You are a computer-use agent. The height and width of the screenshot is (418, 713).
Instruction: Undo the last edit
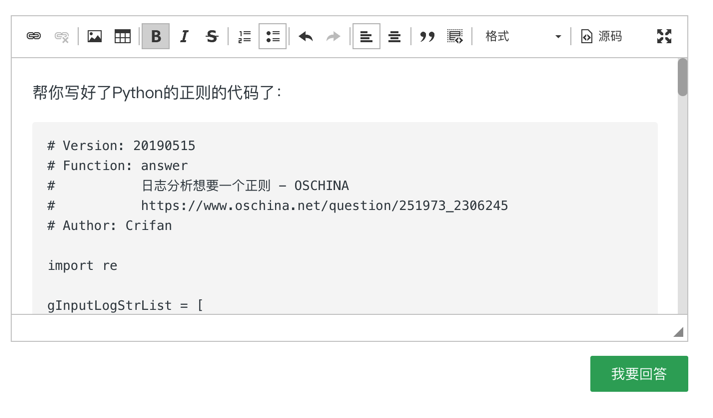point(306,37)
